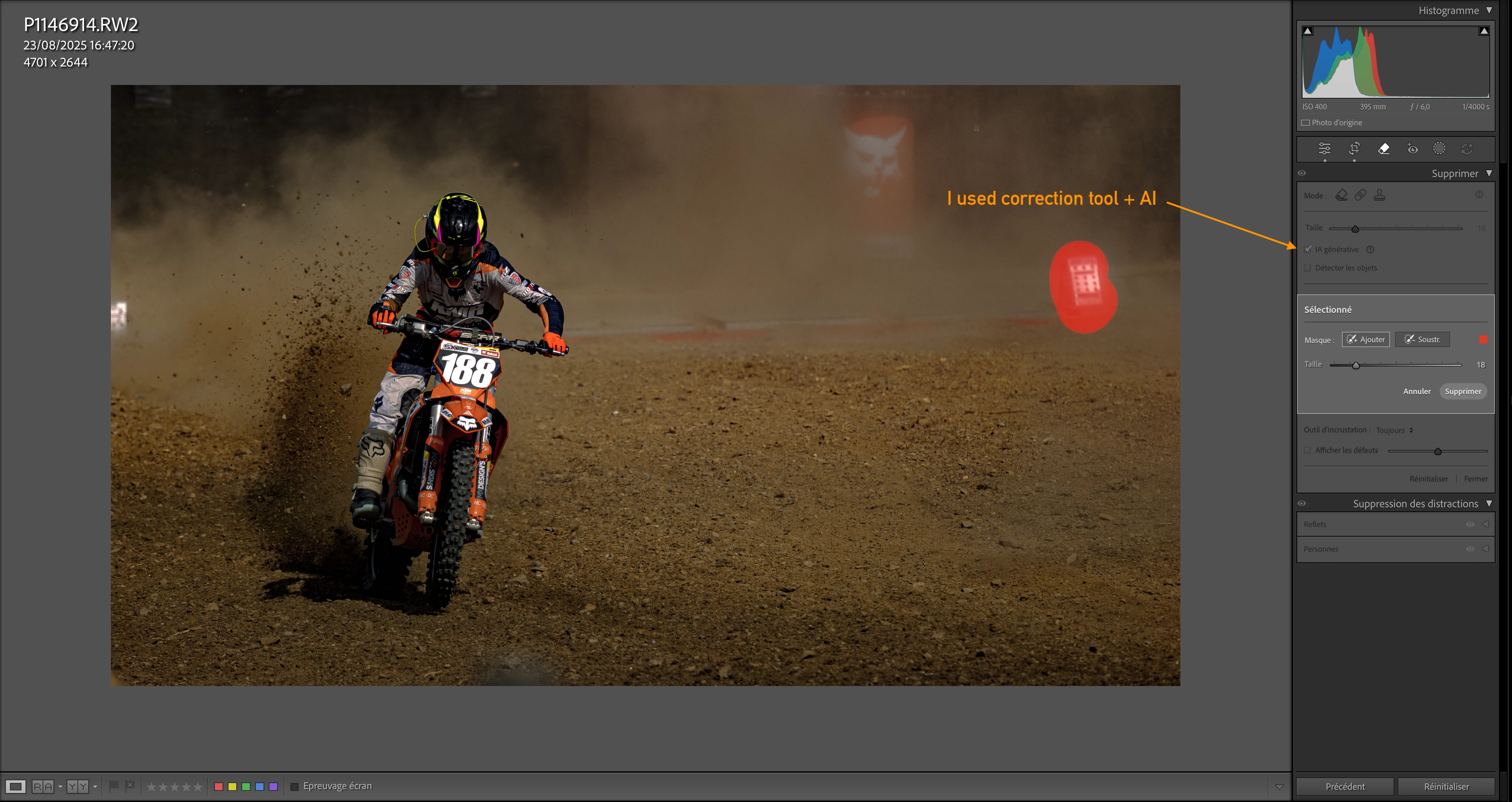The height and width of the screenshot is (802, 1512).
Task: Click the Ajouter mask brush button
Action: 1365,340
